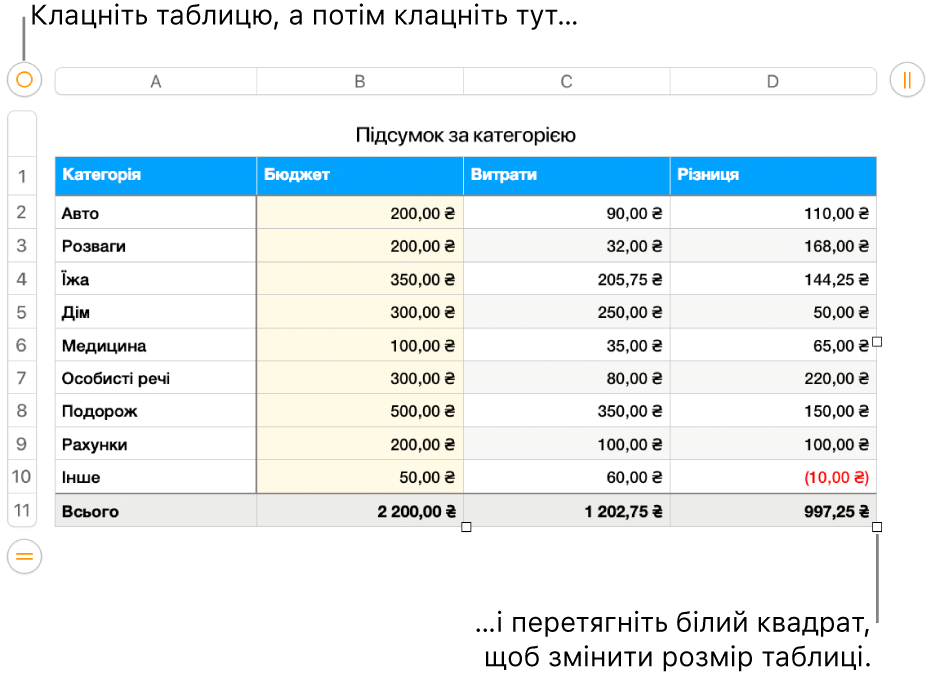Image resolution: width=931 pixels, height=678 pixels.
Task: Click the 100,00 ₴ budget cell for Медицина
Action: point(360,345)
